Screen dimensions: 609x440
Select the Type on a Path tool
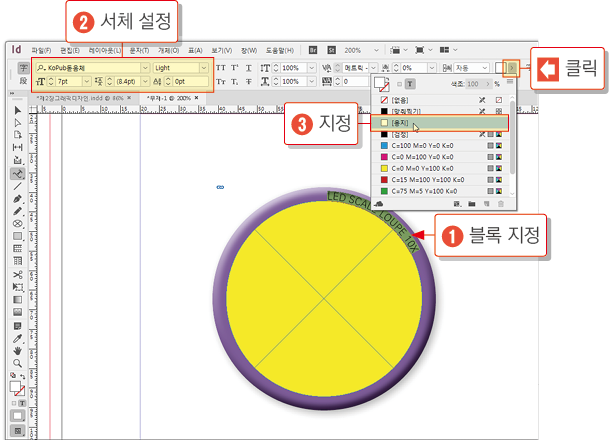(x=17, y=174)
